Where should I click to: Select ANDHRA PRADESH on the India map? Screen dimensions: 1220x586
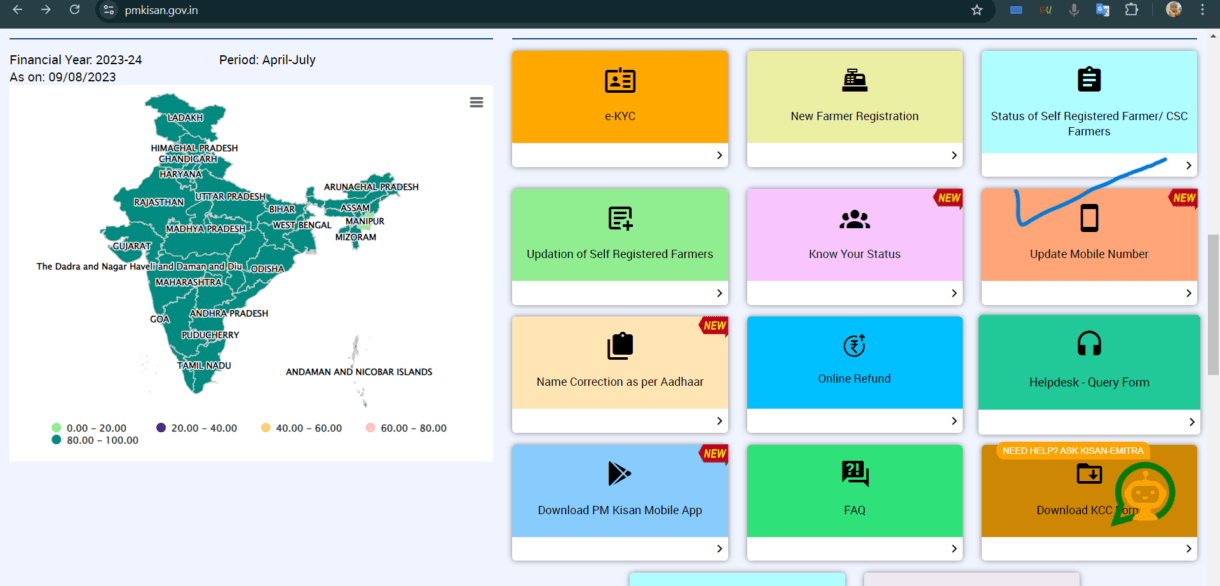pyautogui.click(x=229, y=313)
